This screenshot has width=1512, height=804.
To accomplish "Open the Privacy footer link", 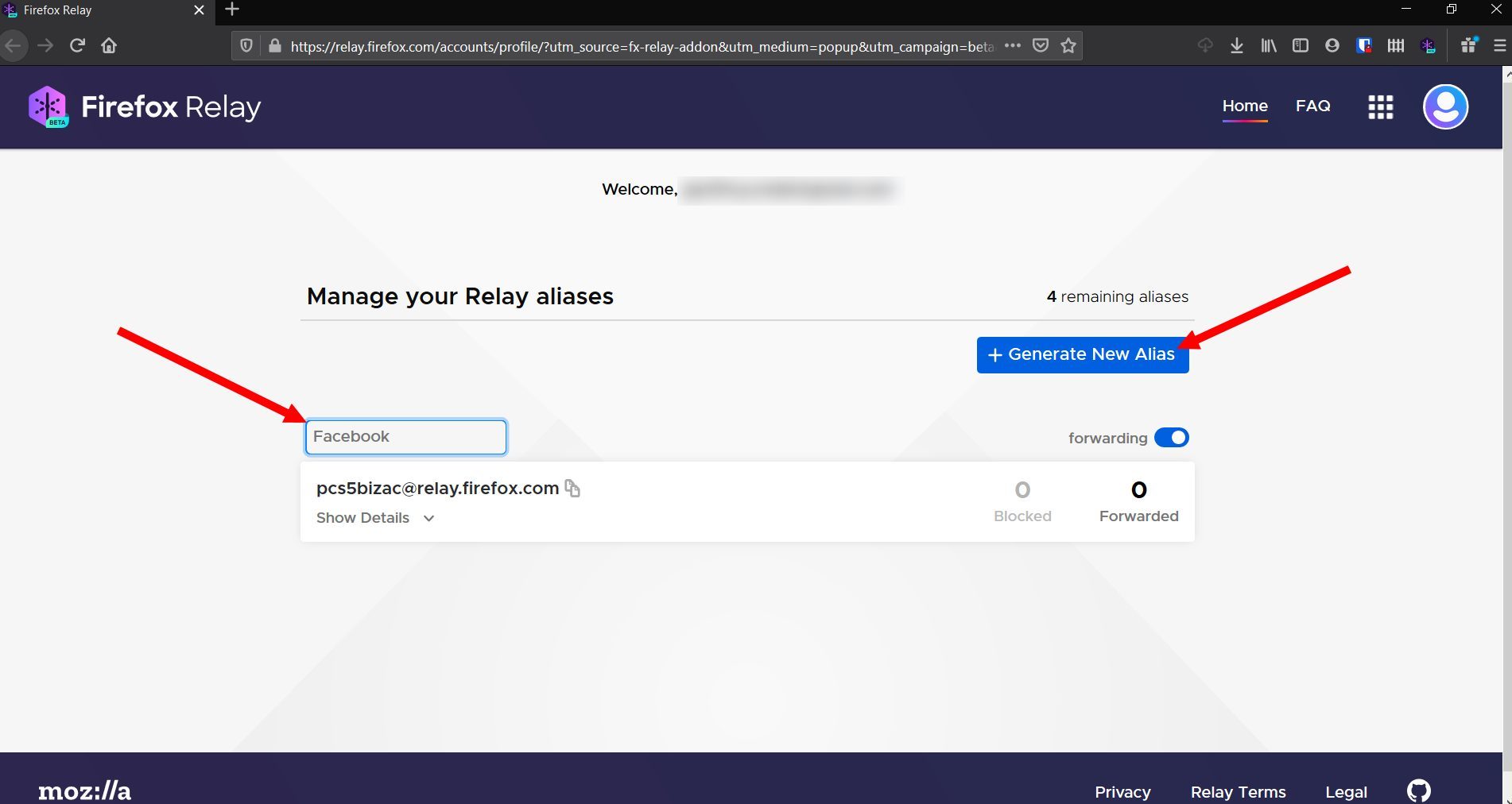I will click(x=1122, y=792).
